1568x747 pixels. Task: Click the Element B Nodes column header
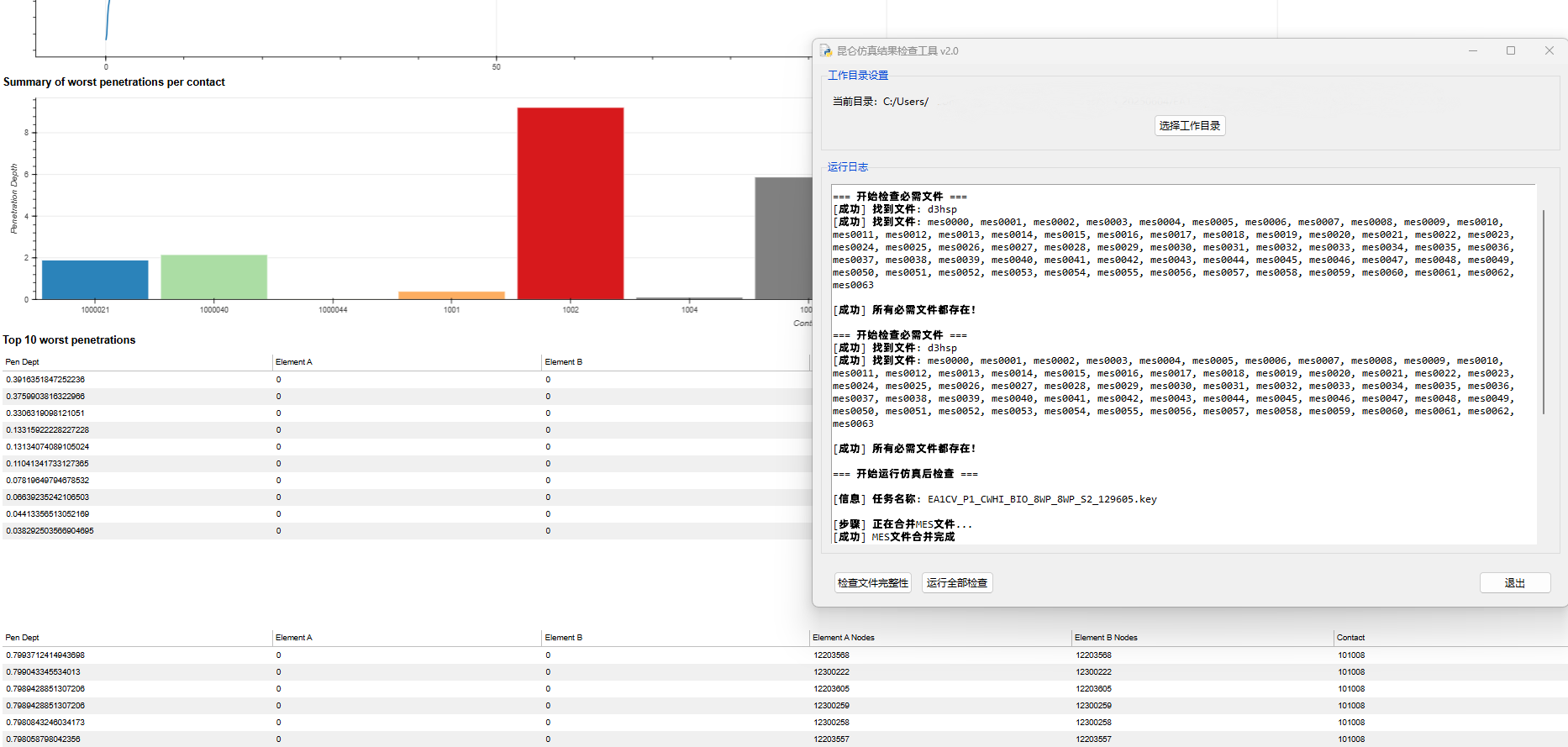[1106, 638]
